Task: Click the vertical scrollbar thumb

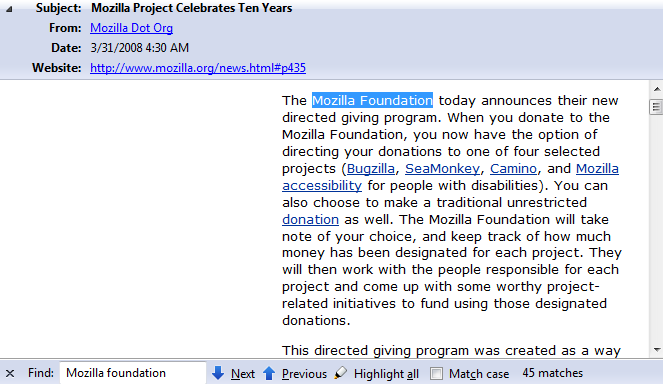Action: click(x=656, y=107)
